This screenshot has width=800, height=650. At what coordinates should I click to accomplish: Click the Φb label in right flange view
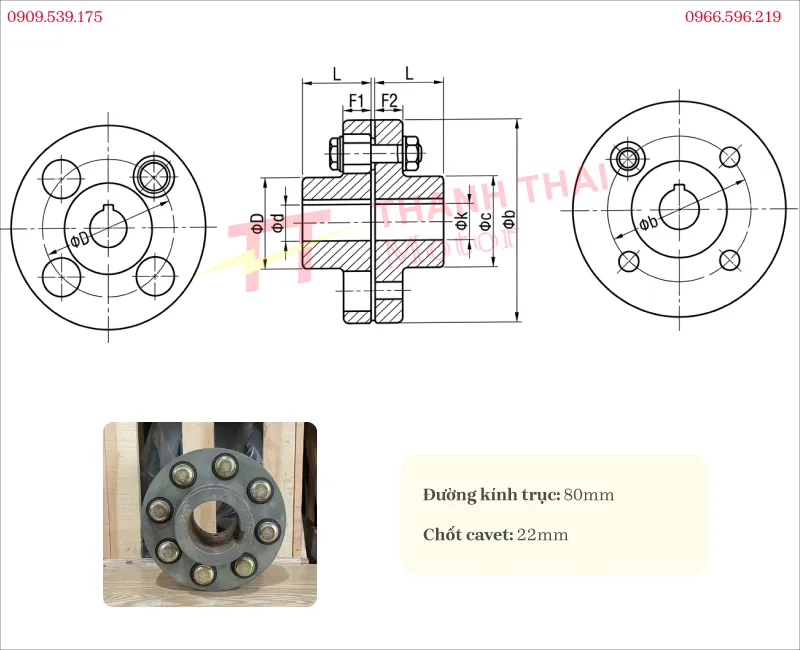click(x=648, y=223)
